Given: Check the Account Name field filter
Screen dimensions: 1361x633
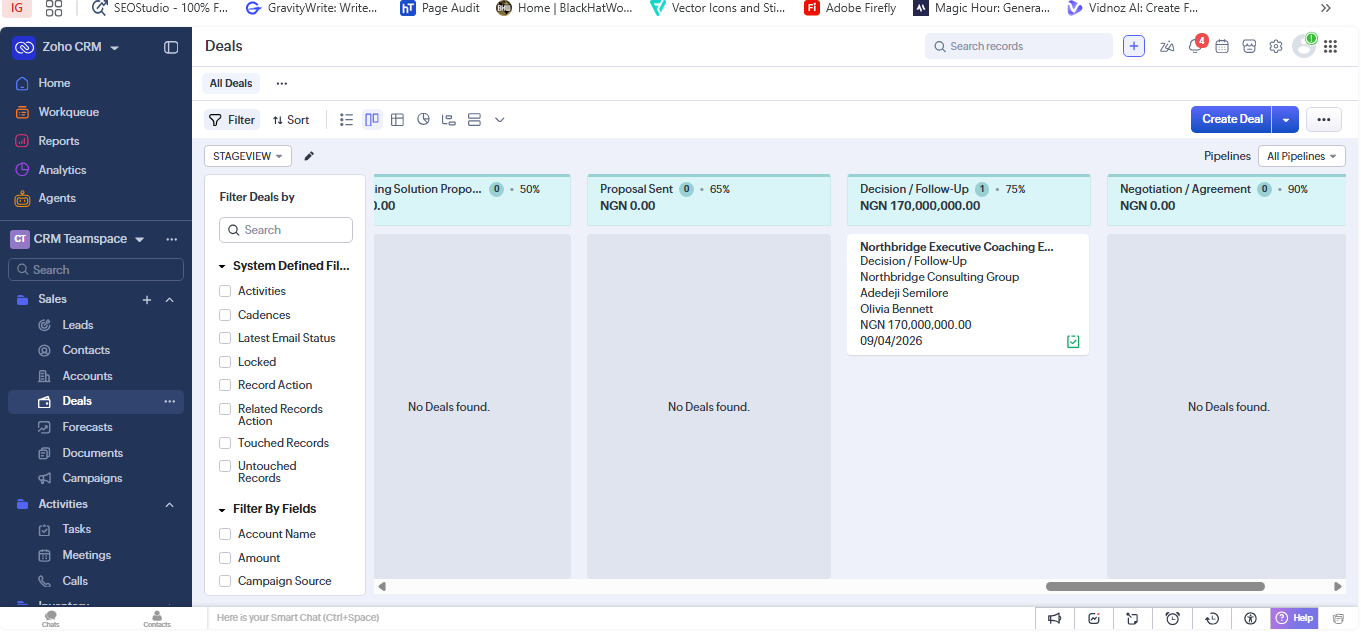Looking at the screenshot, I should click(225, 534).
